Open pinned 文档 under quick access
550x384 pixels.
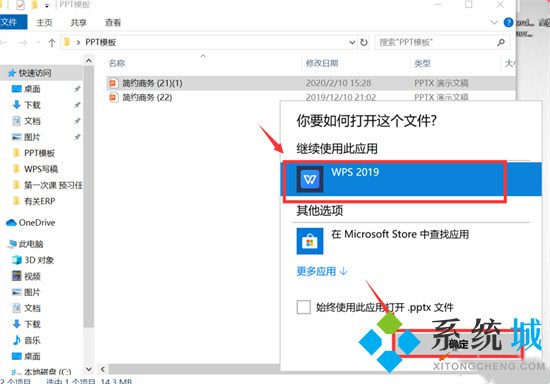(32, 121)
